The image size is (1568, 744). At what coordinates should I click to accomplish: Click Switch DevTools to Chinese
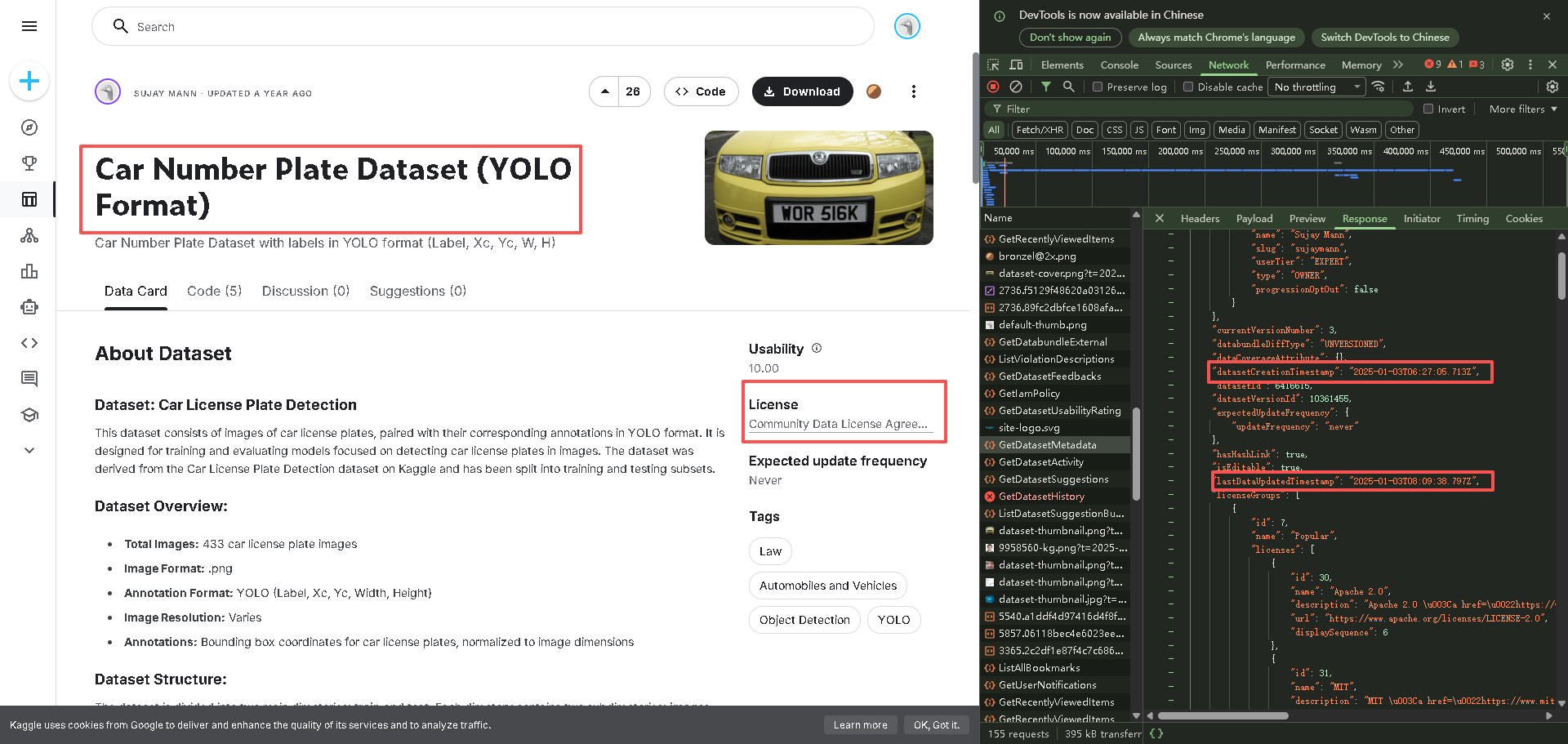1385,37
